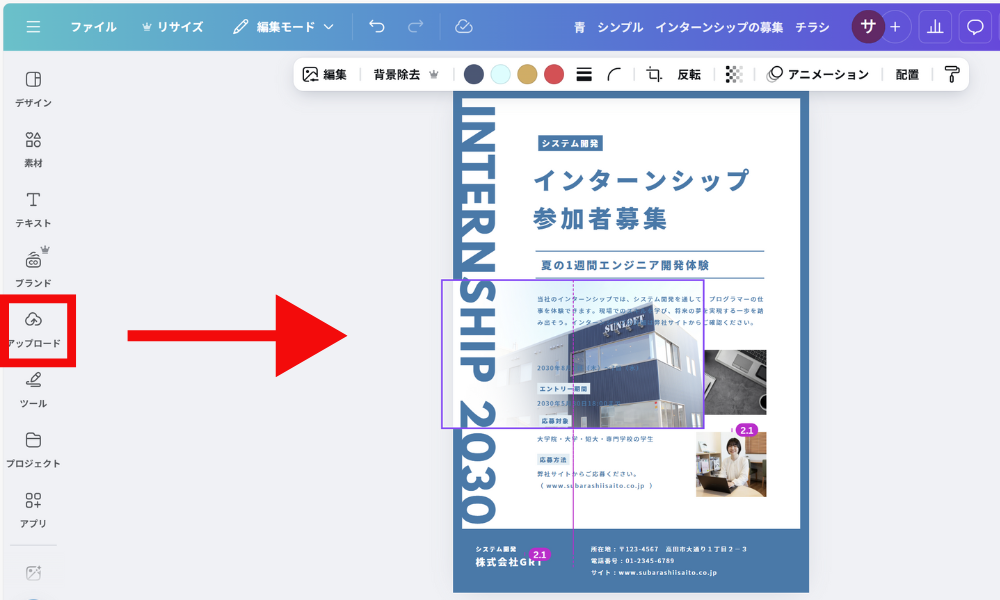Screen dimensions: 1000x600
Task: Check cloud save status icon
Action: [464, 26]
